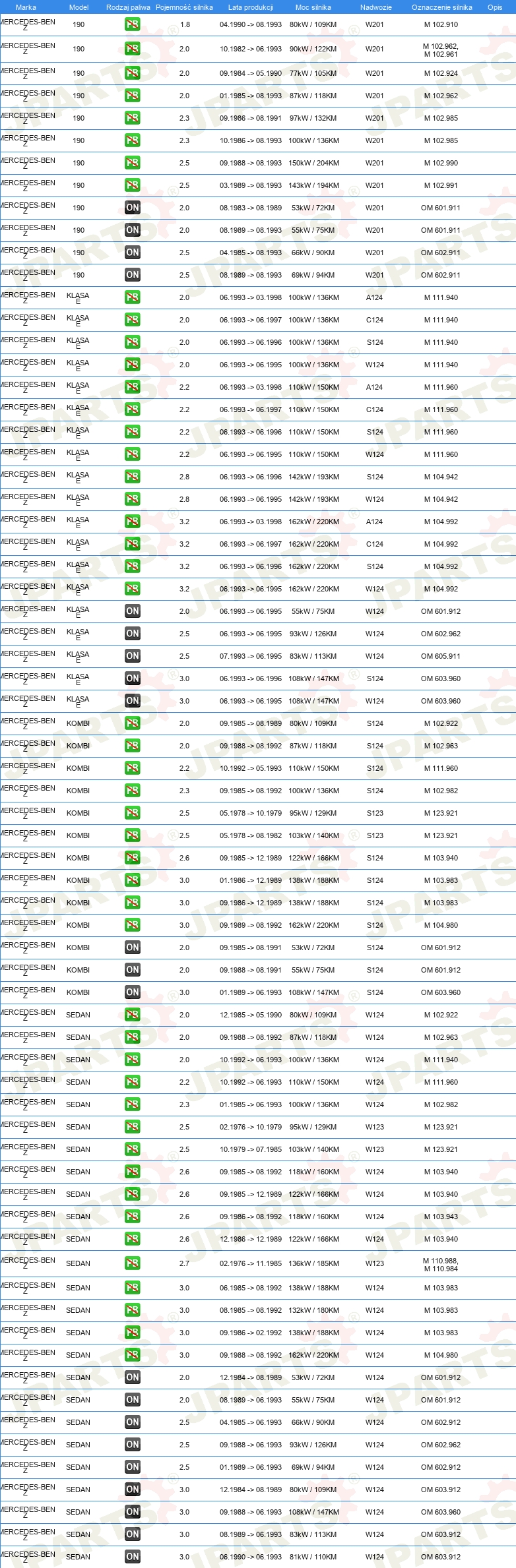Click the diesel ON icon in the OM 605.911 row
Viewport: 516px width, 1568px height.
[133, 656]
